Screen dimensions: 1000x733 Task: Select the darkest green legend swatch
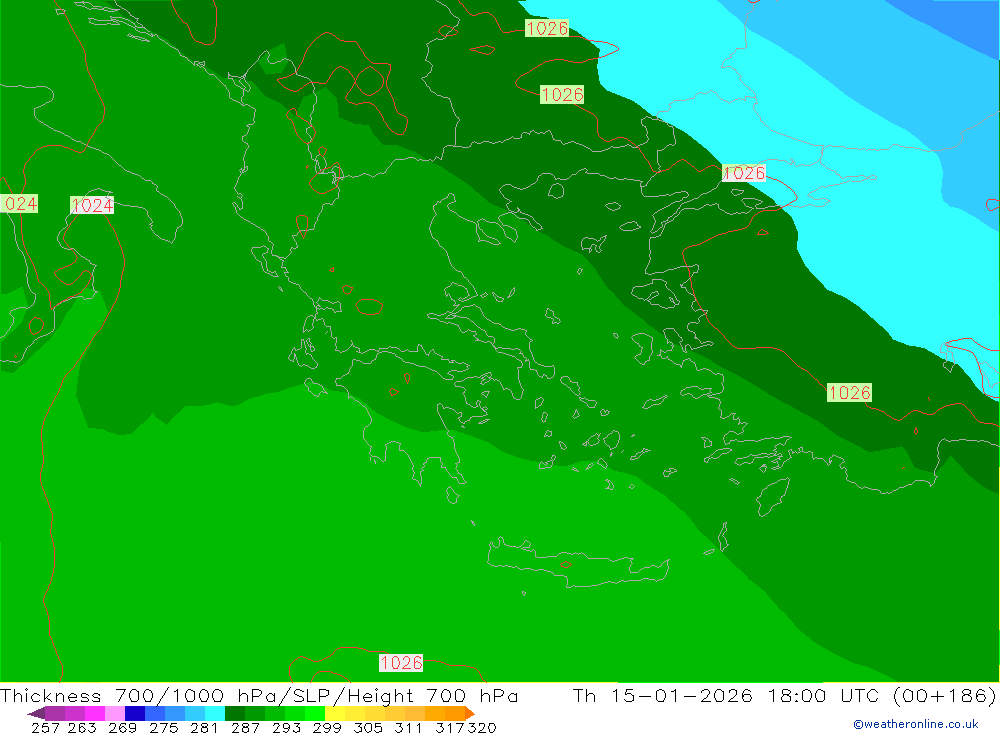pos(235,713)
